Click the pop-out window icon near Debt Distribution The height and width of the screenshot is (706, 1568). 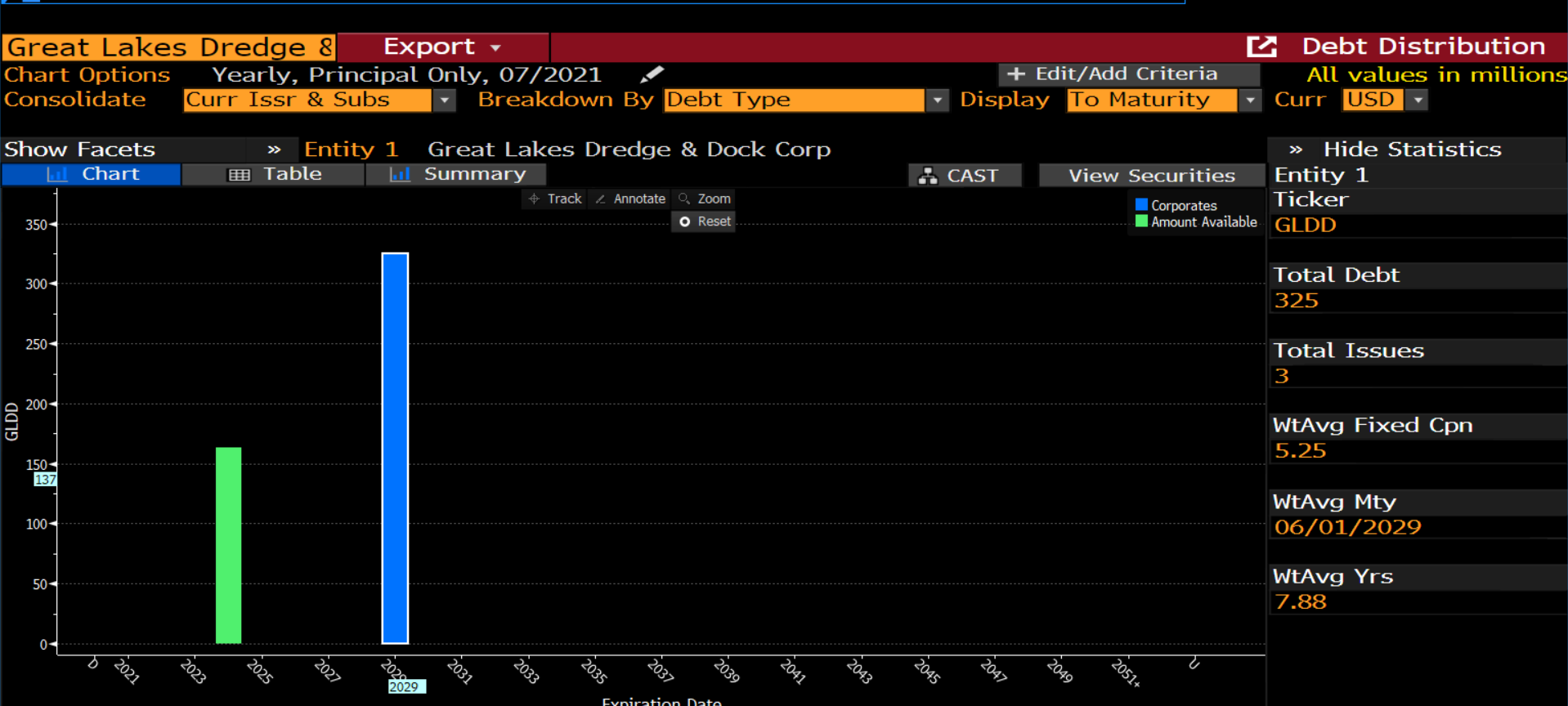coord(1261,47)
